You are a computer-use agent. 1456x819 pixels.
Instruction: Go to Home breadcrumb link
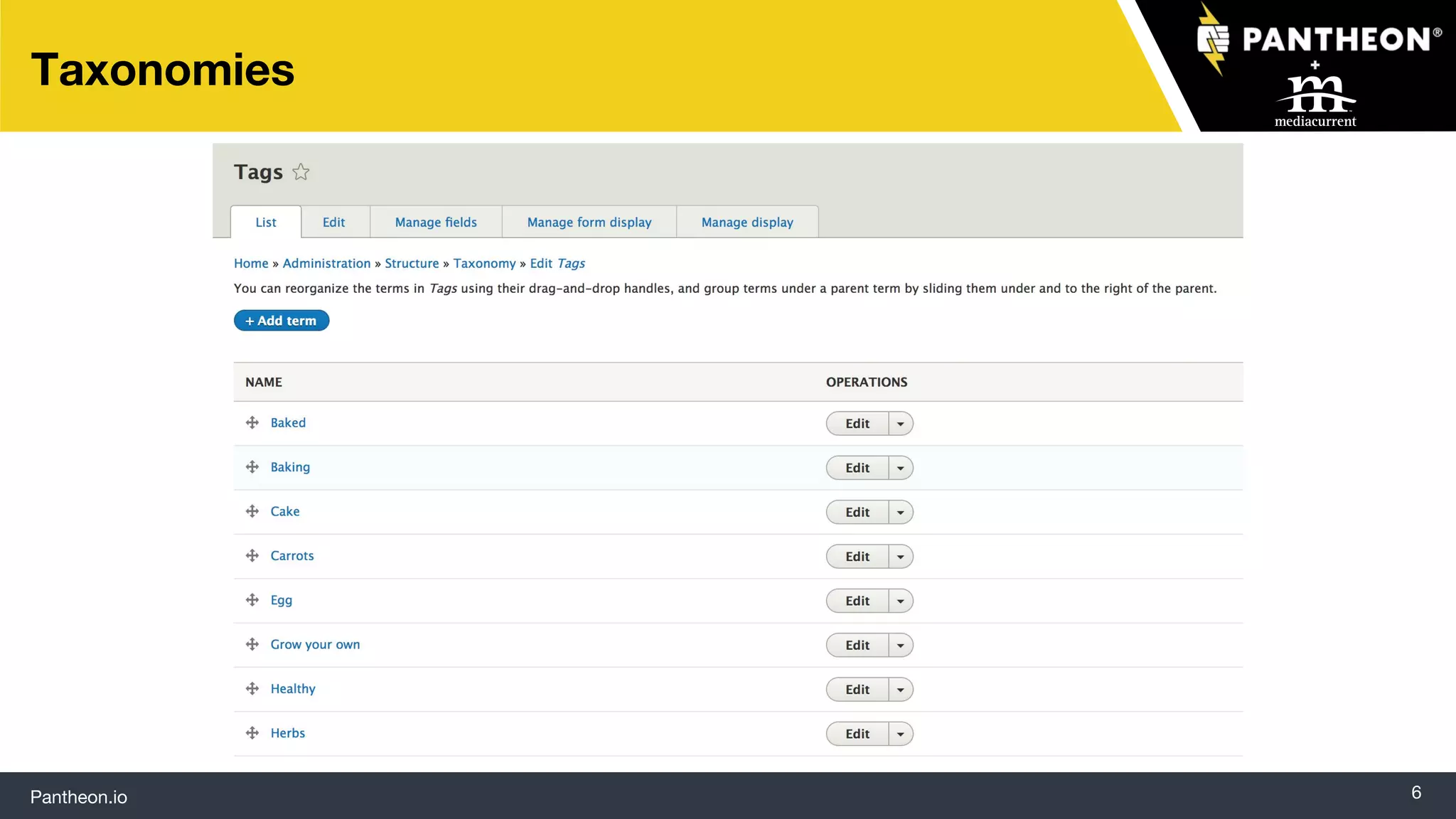[251, 264]
